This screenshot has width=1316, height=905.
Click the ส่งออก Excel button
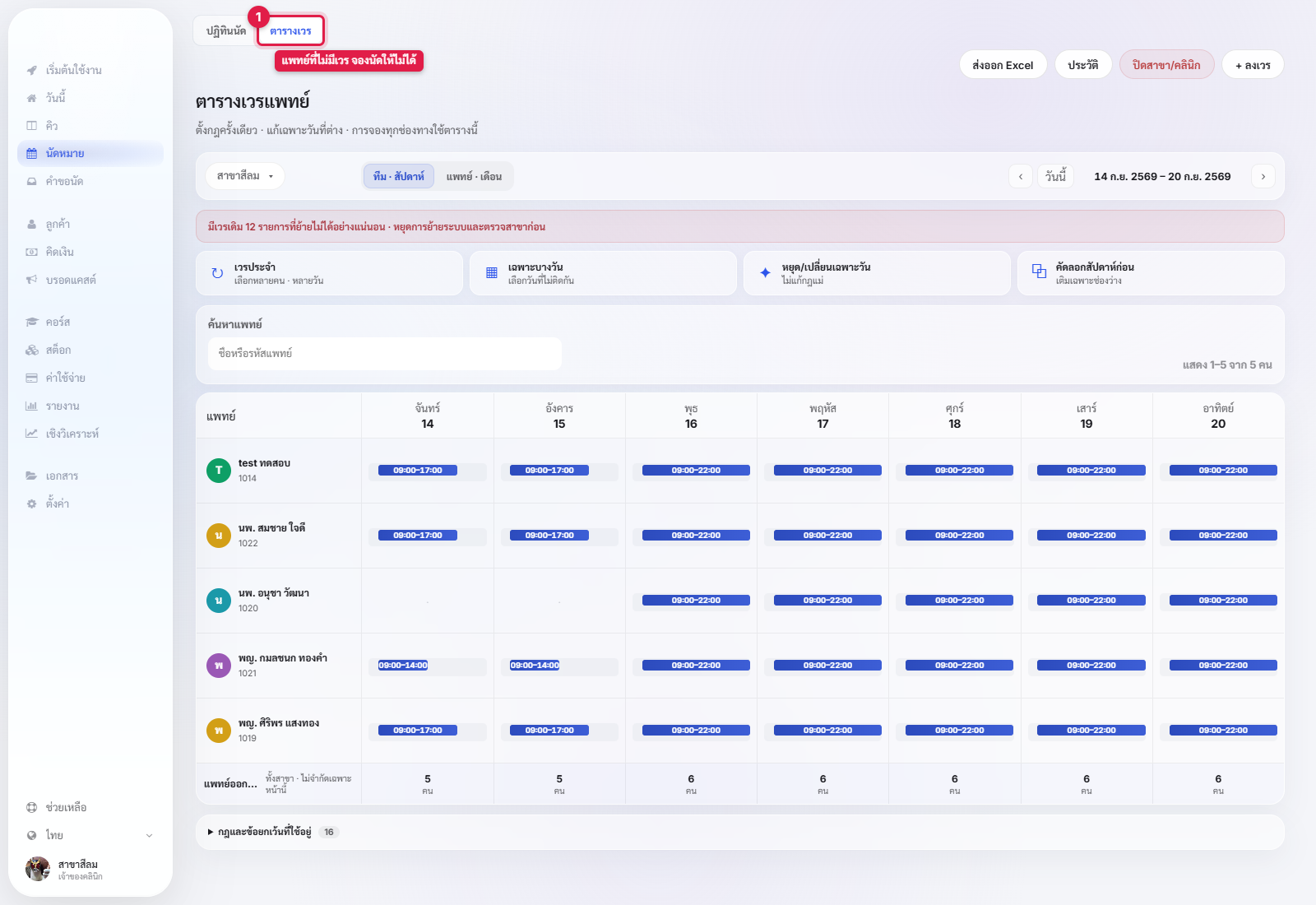pyautogui.click(x=1003, y=65)
